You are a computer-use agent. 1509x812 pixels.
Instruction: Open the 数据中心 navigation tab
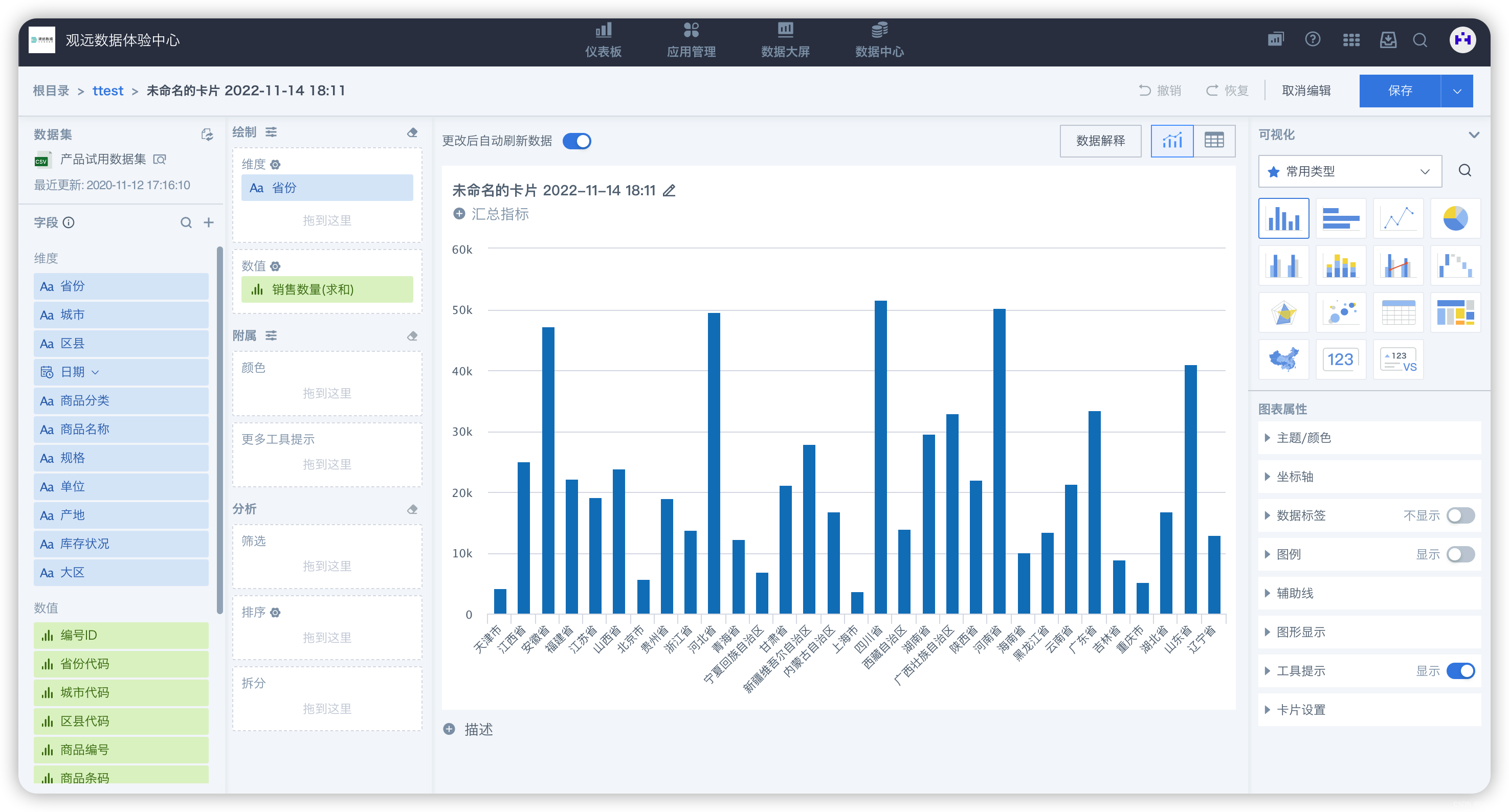879,40
